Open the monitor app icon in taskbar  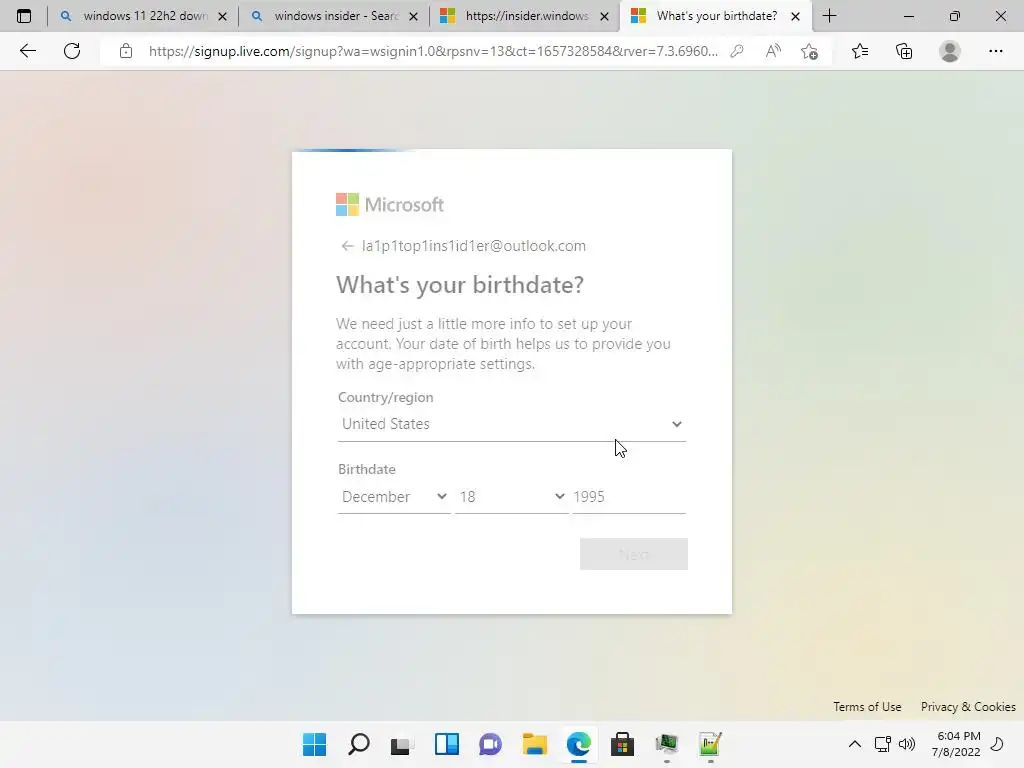[667, 744]
